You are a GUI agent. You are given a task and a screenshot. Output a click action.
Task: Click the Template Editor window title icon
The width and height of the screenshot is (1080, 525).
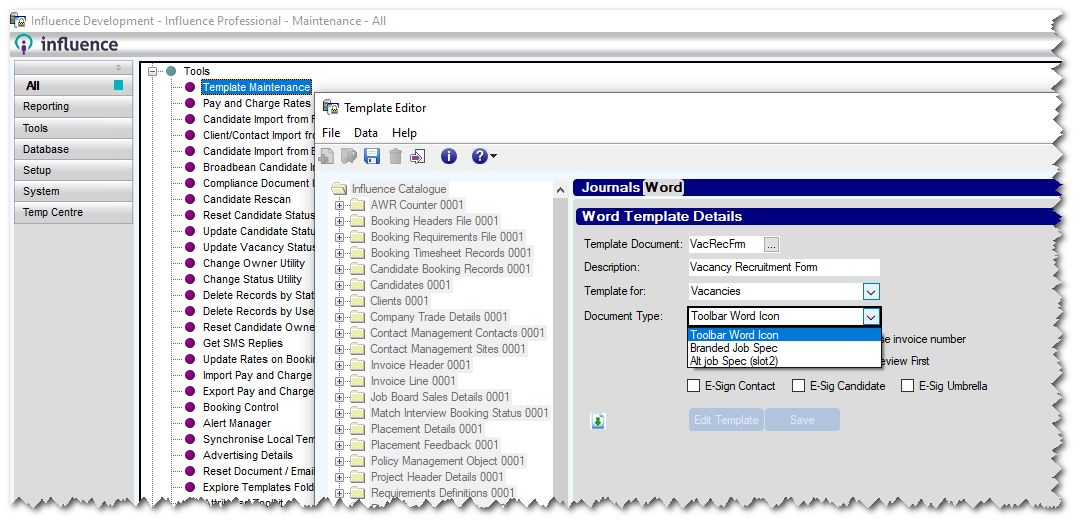pyautogui.click(x=331, y=107)
